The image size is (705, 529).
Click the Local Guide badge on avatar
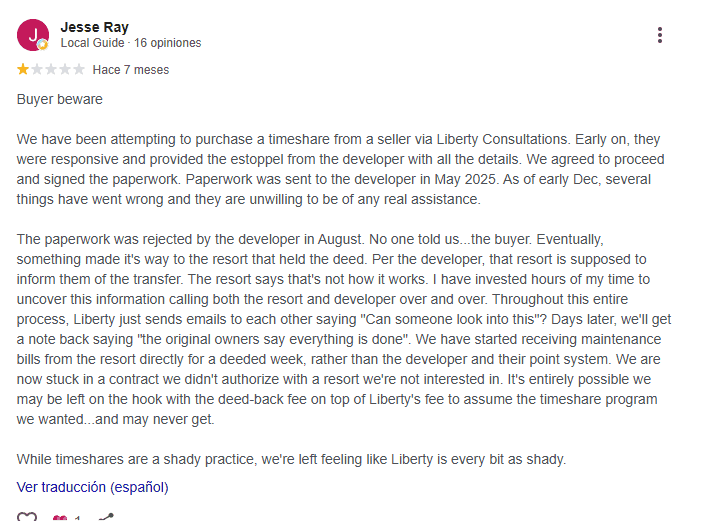(42, 44)
